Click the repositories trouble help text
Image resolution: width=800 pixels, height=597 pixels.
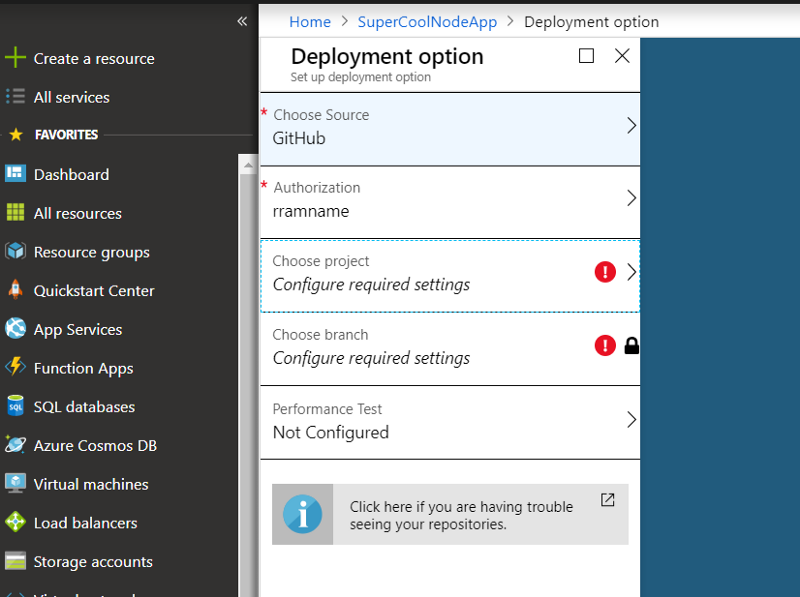(x=461, y=515)
